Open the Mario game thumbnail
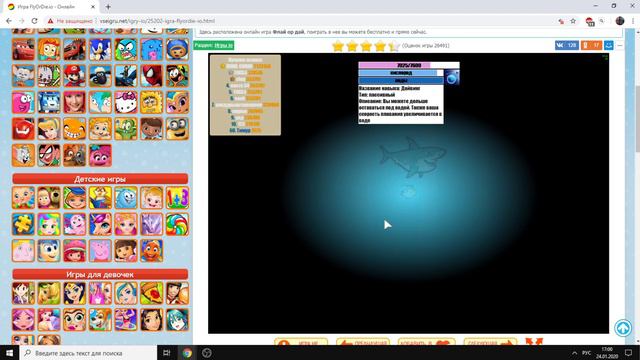Screen dimensions: 640x360 coord(75,76)
